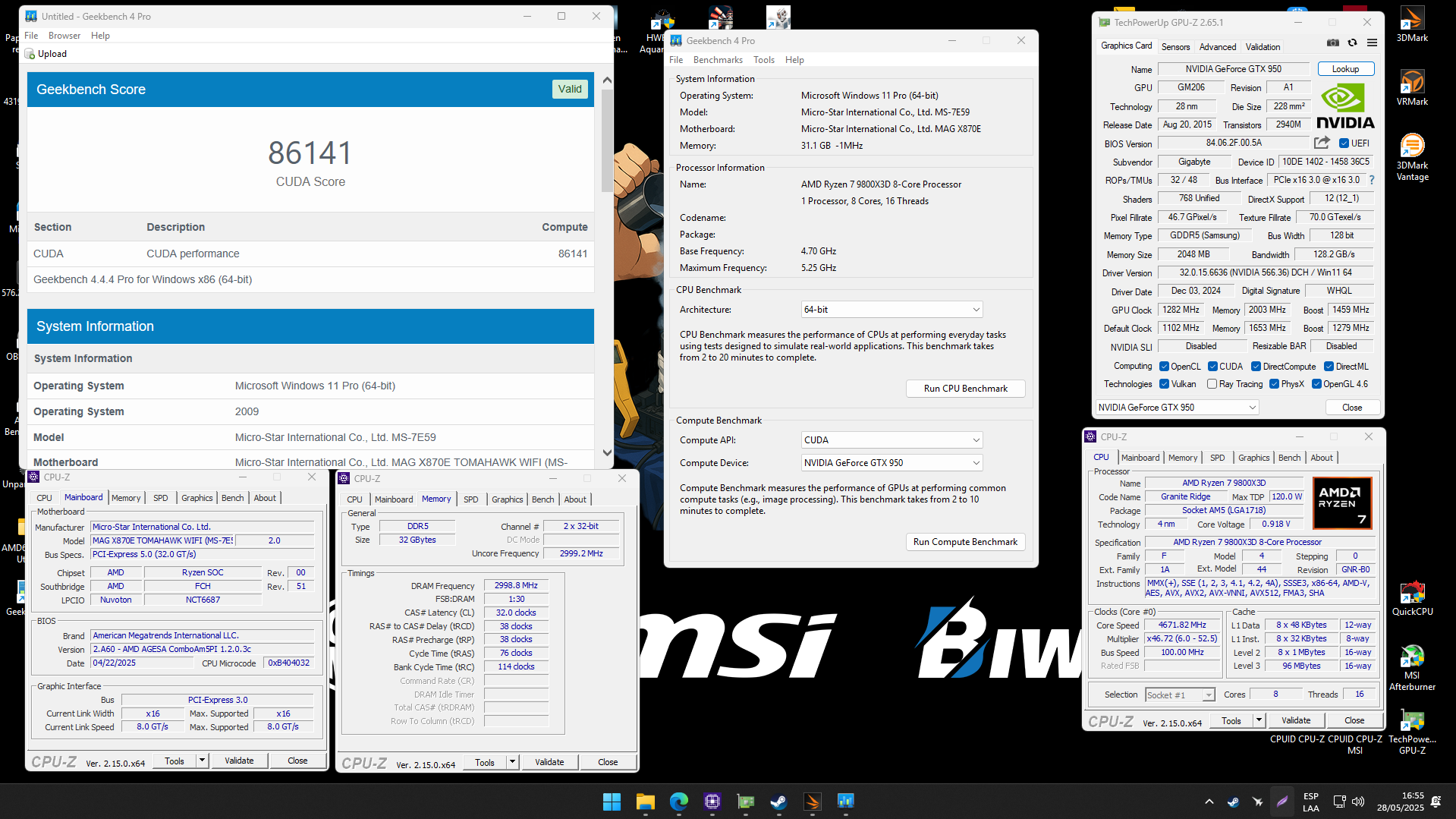Screen dimensions: 1456x819
Task: Click the 3DMark taskbar icon
Action: click(x=812, y=802)
